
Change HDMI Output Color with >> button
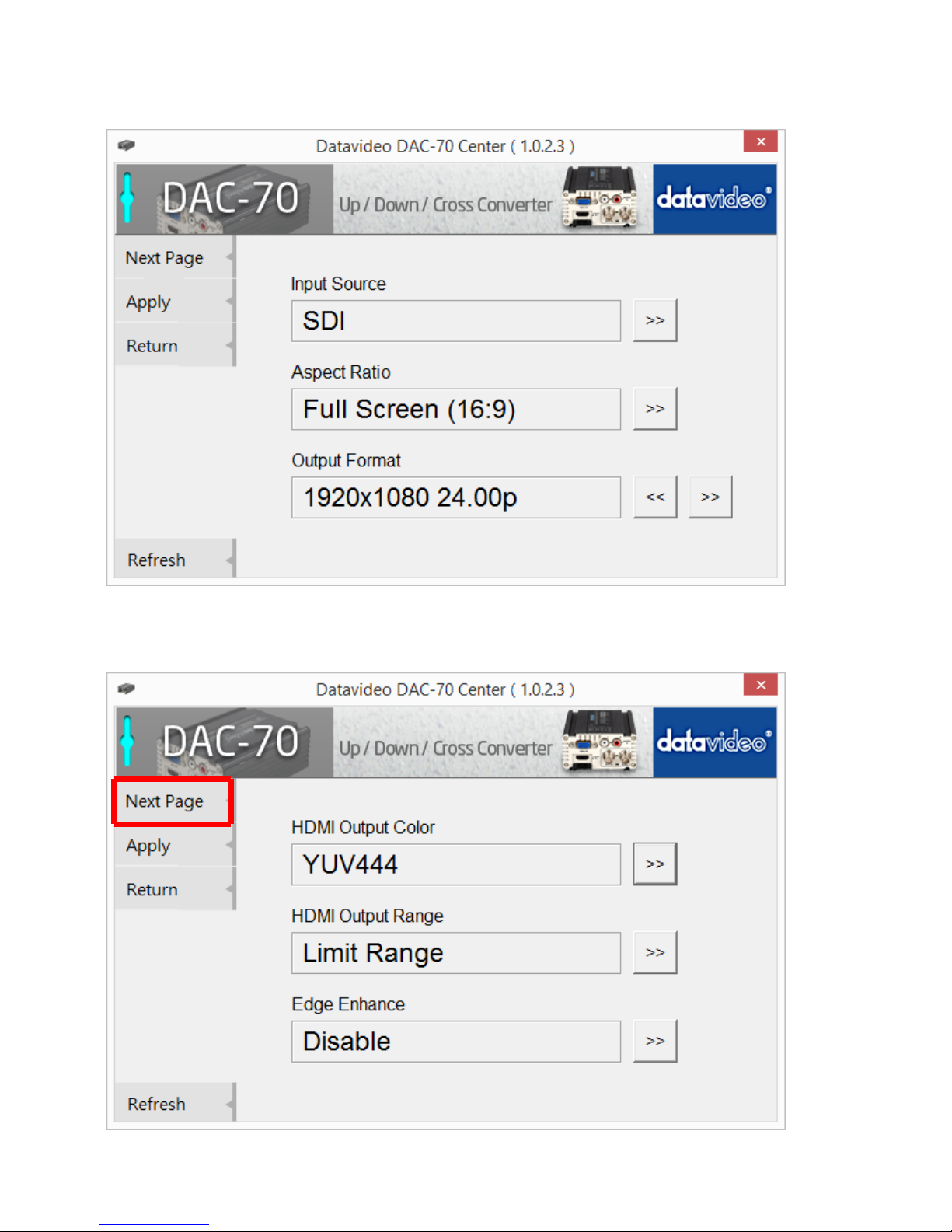click(655, 864)
